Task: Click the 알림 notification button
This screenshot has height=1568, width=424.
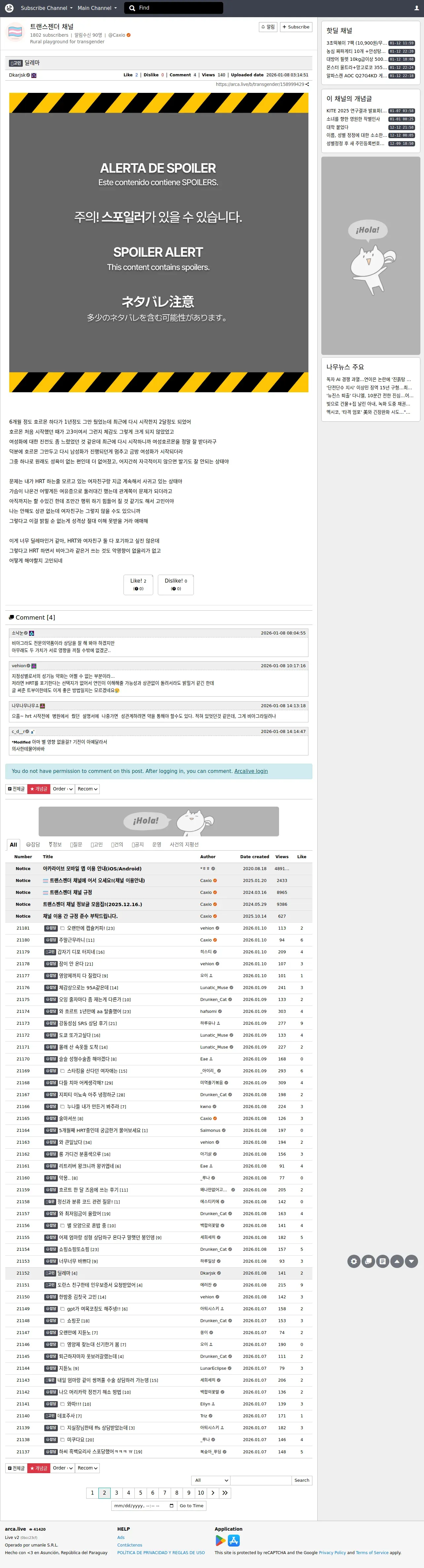Action: [x=268, y=27]
